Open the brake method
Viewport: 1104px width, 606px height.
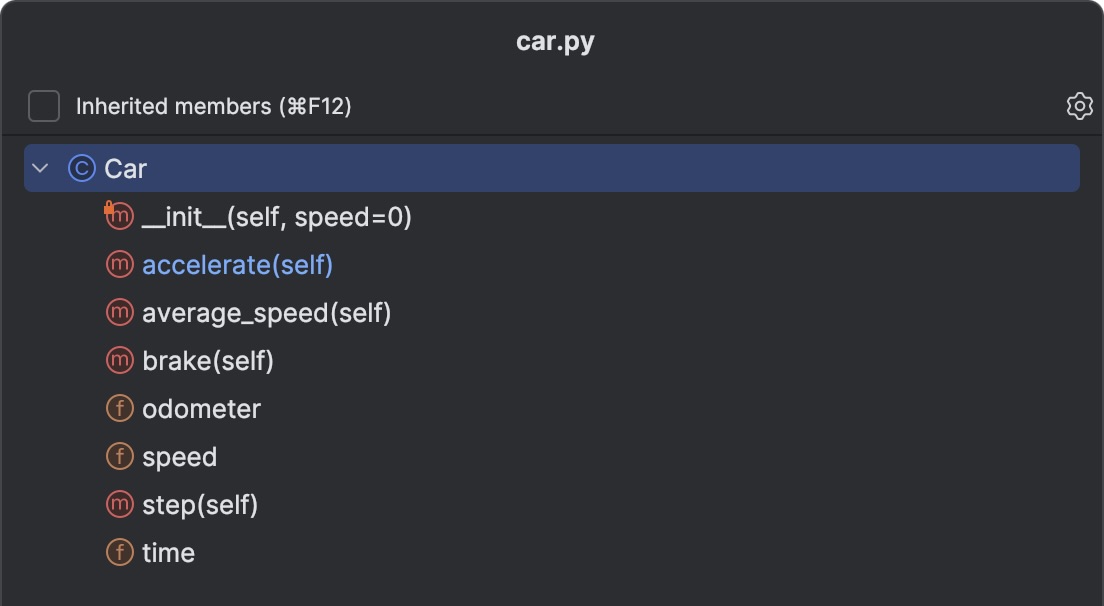tap(208, 360)
